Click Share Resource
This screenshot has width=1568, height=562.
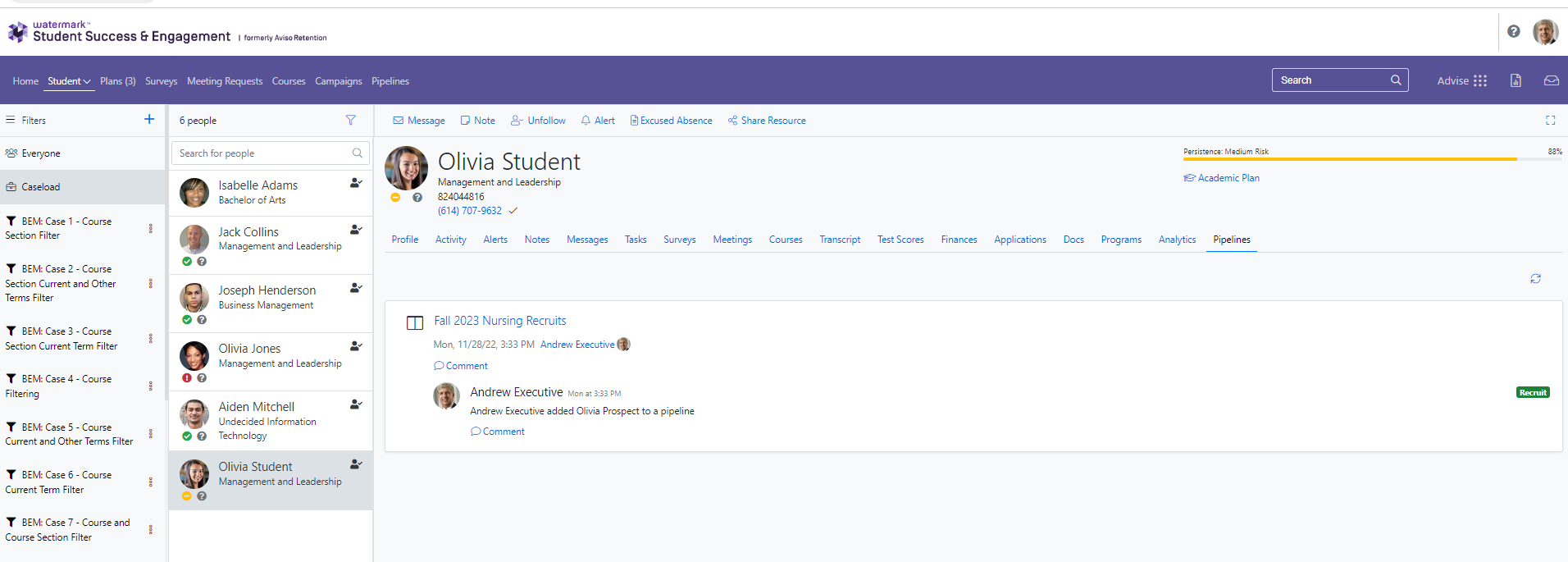[x=767, y=121]
